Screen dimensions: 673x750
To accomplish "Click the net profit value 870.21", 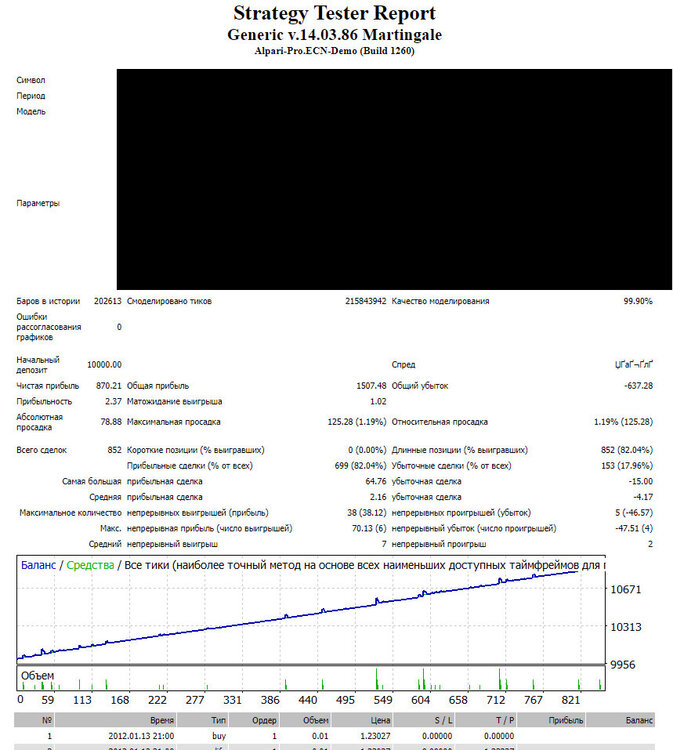I will pyautogui.click(x=109, y=386).
